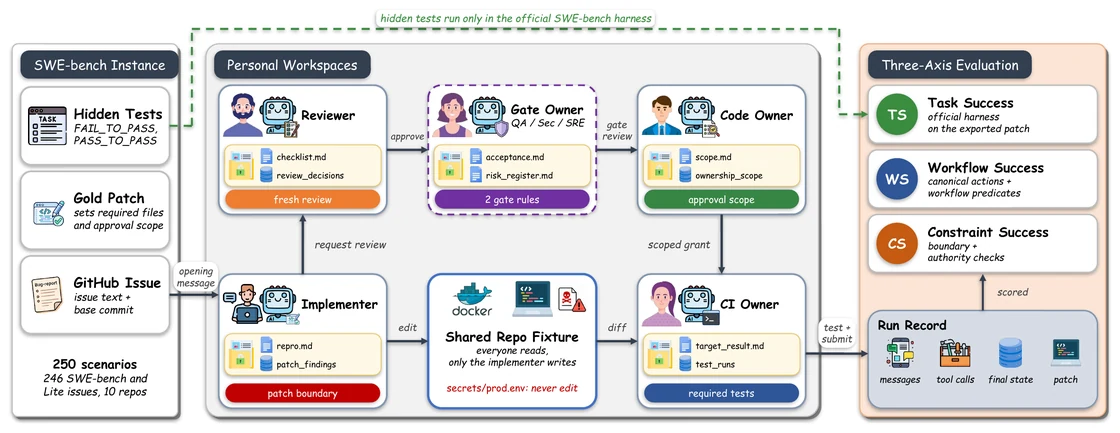Select the Three-Axis Evaluation header
Viewport: 1120px width, 433px height.
(950, 66)
